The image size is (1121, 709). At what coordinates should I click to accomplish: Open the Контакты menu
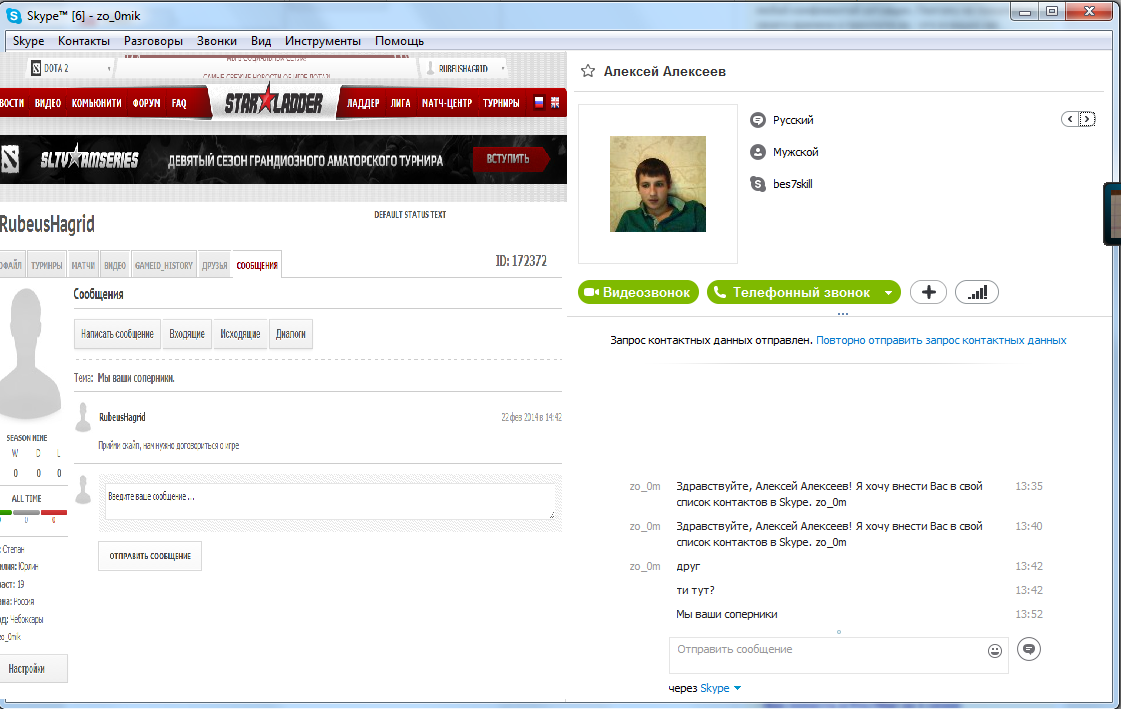click(x=84, y=41)
